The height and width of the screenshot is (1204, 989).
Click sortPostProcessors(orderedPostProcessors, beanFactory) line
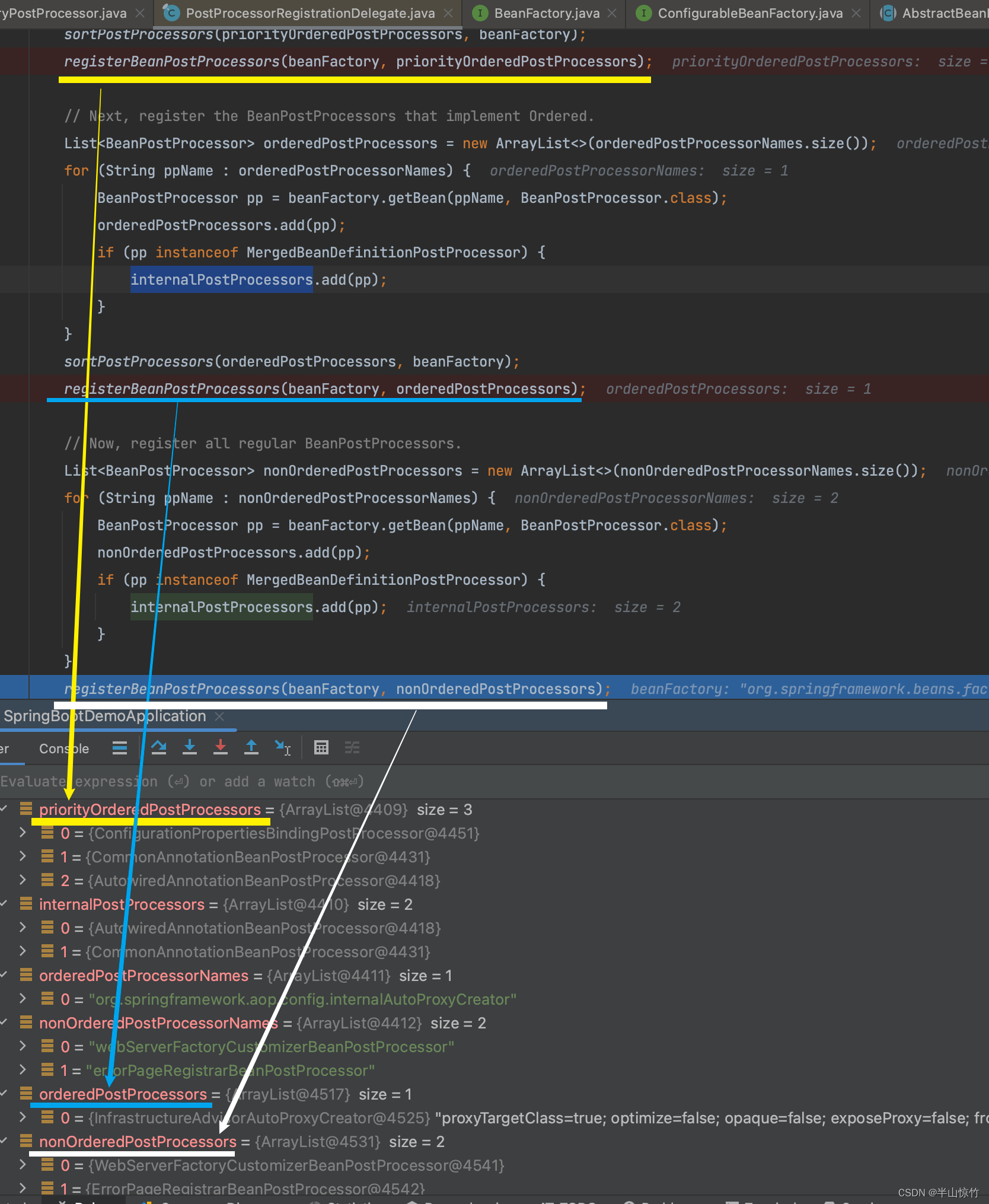[292, 362]
